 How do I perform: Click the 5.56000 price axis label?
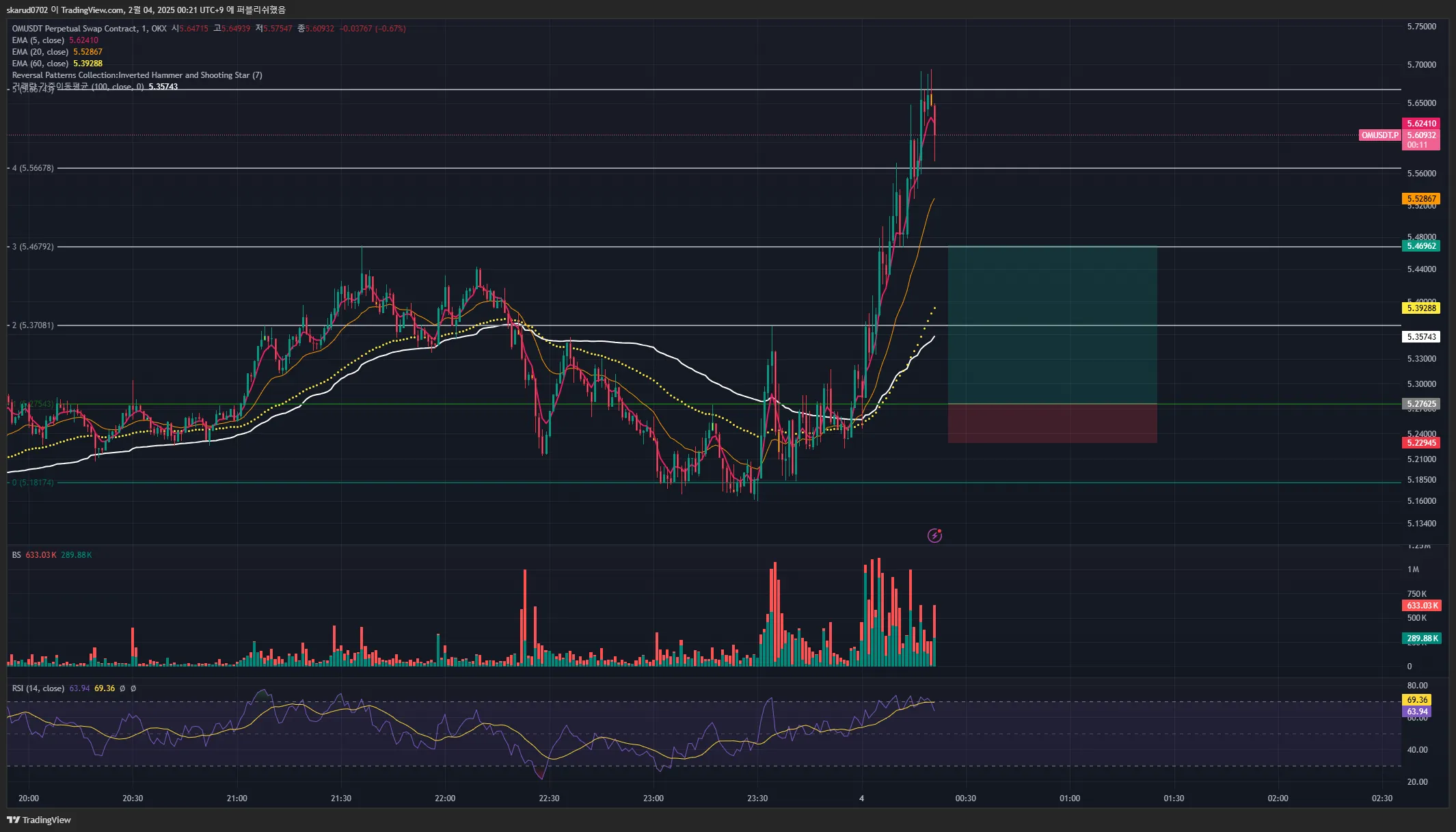click(x=1422, y=174)
